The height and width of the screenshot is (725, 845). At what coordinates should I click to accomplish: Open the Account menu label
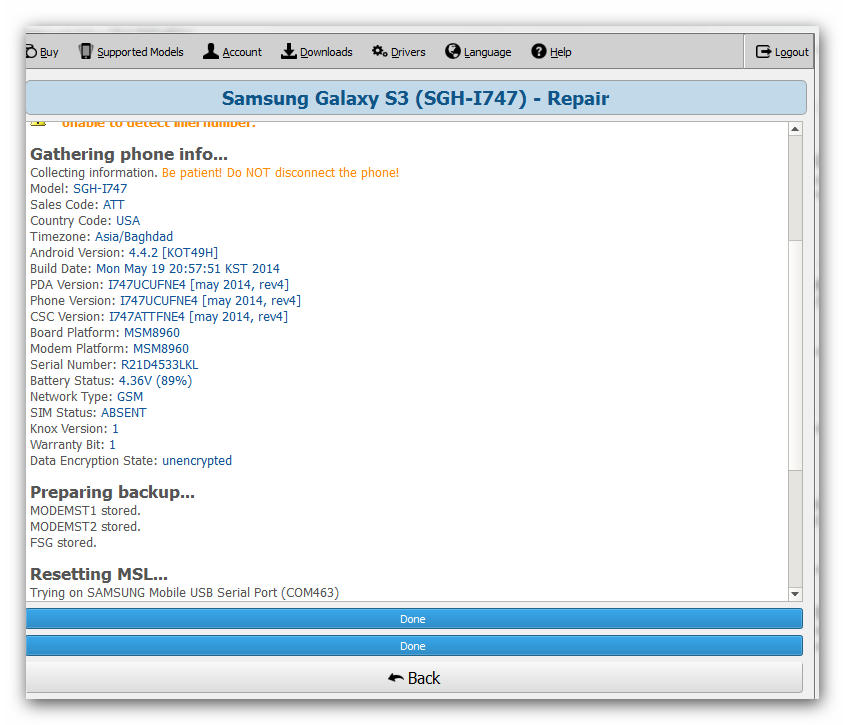pyautogui.click(x=242, y=52)
